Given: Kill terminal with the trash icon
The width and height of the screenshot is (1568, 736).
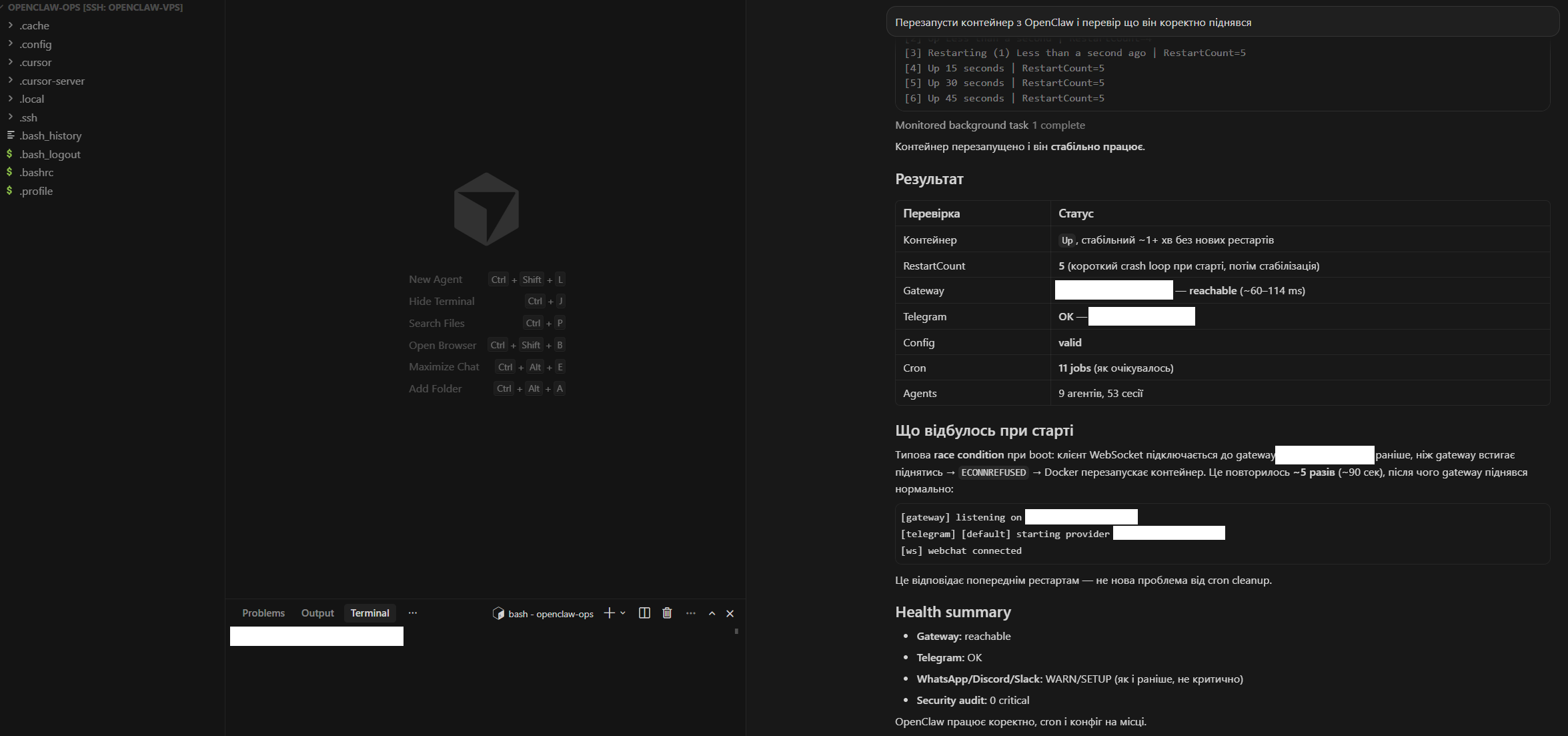Looking at the screenshot, I should [667, 613].
